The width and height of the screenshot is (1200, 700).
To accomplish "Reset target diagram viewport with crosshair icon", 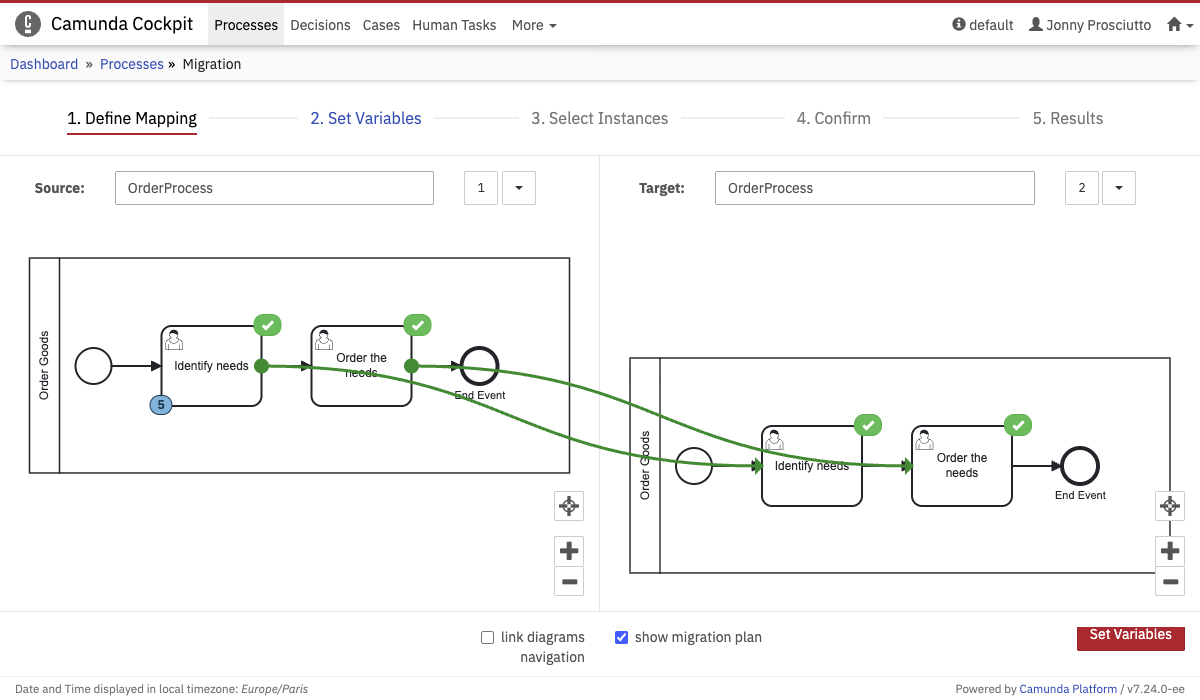I will point(1169,506).
